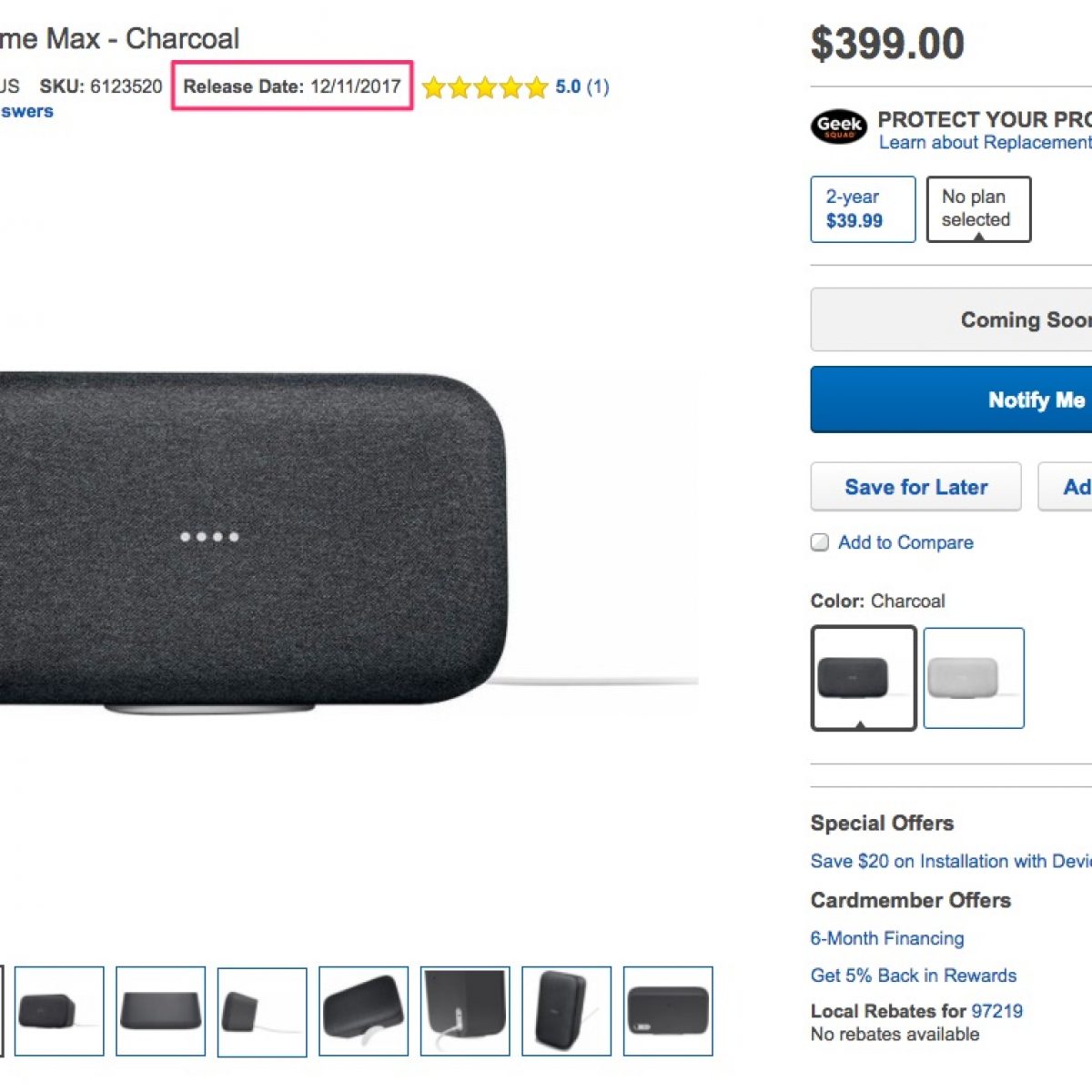Check the Add to Compare checkbox
This screenshot has width=1092, height=1092.
[820, 543]
